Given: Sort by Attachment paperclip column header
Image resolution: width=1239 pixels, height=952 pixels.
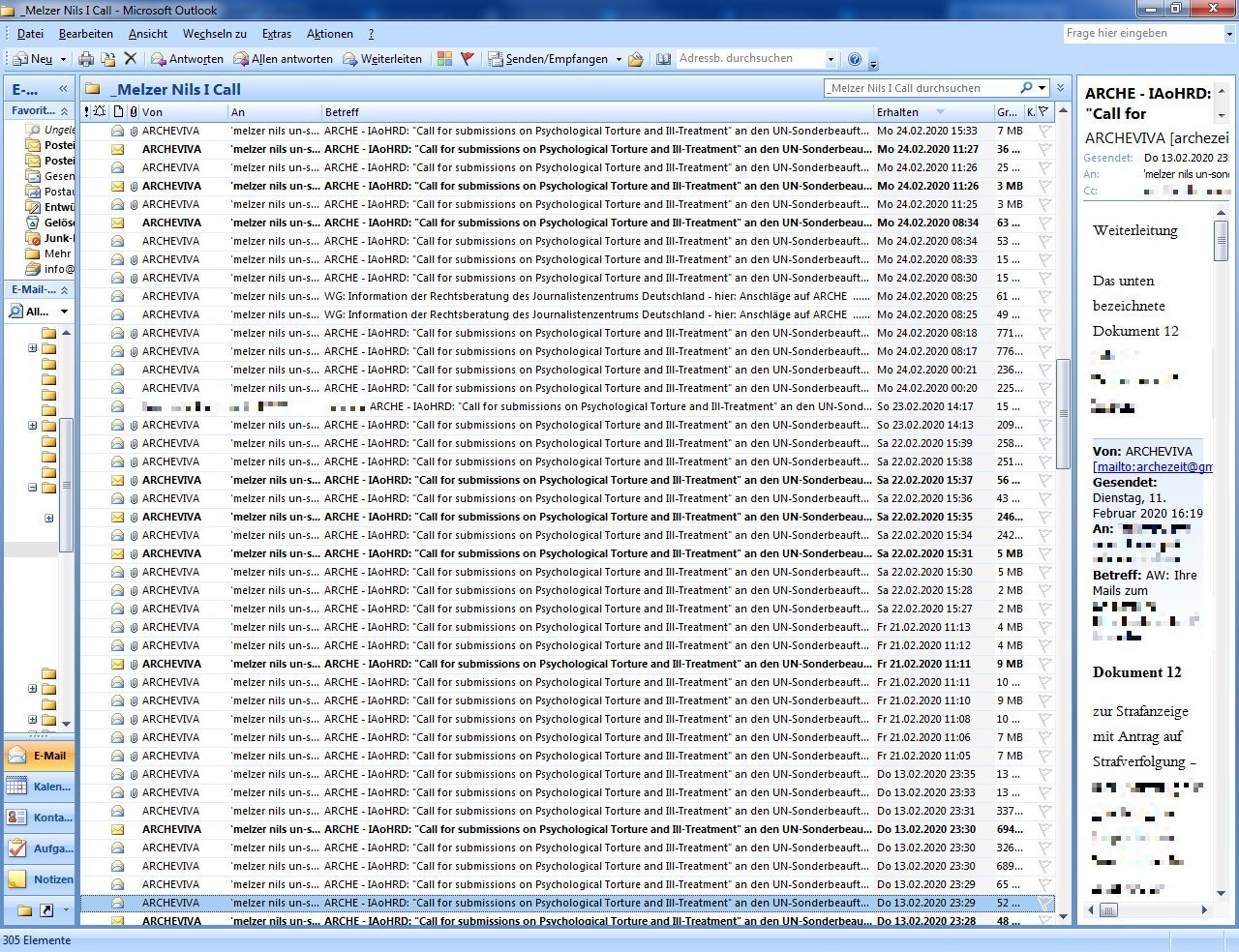Looking at the screenshot, I should tap(134, 112).
